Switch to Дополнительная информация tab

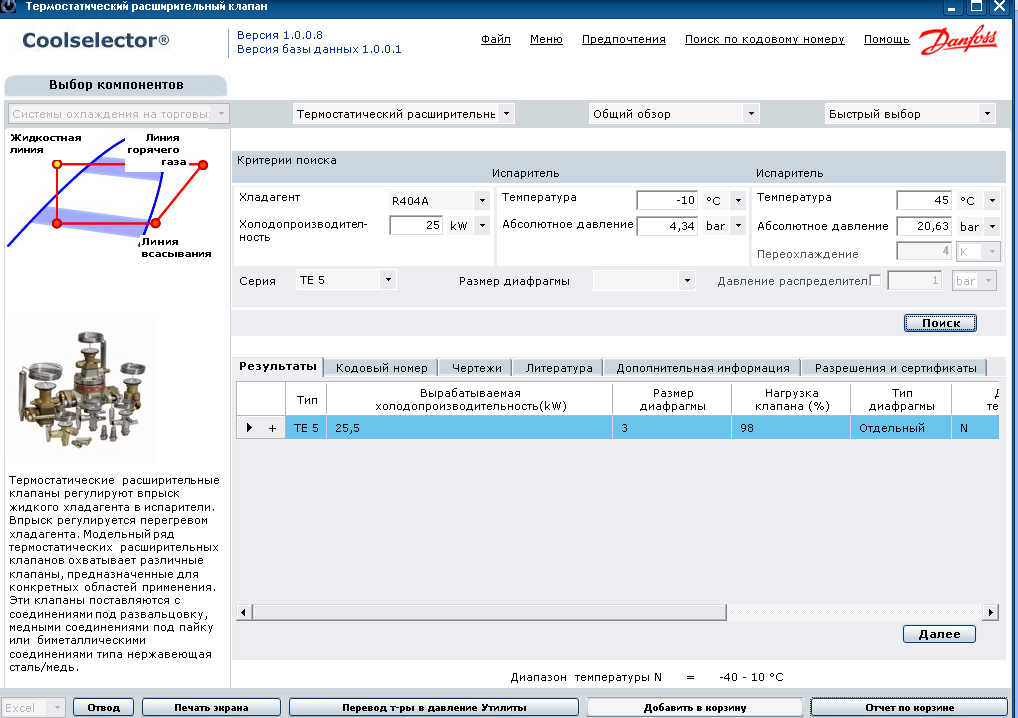[702, 368]
